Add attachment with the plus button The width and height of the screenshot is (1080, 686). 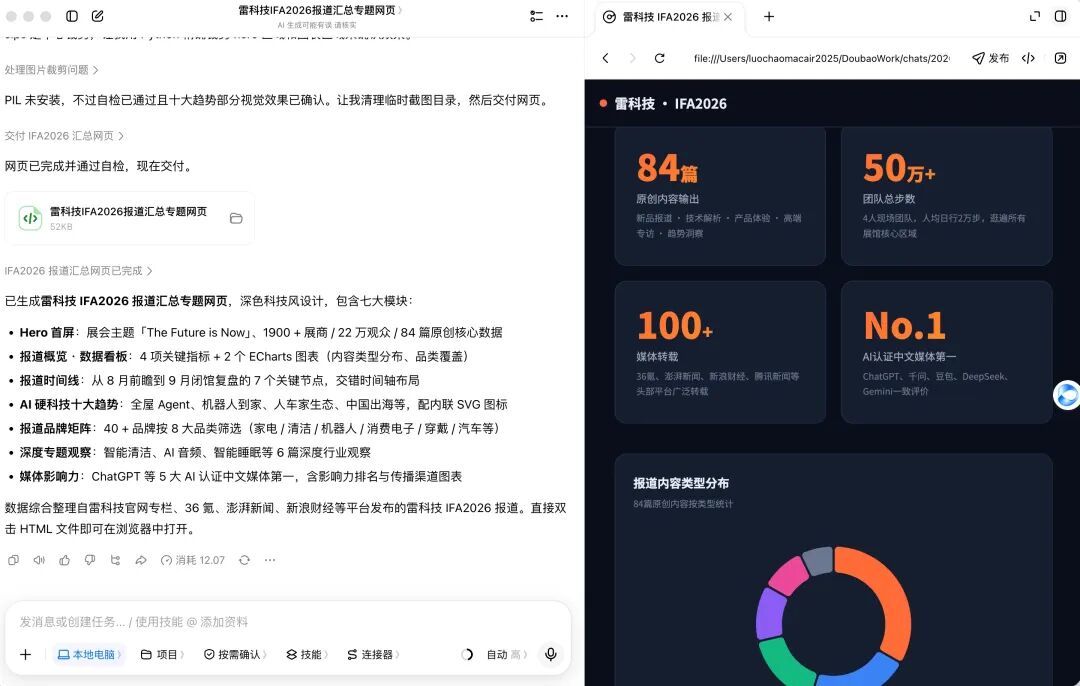[25, 655]
